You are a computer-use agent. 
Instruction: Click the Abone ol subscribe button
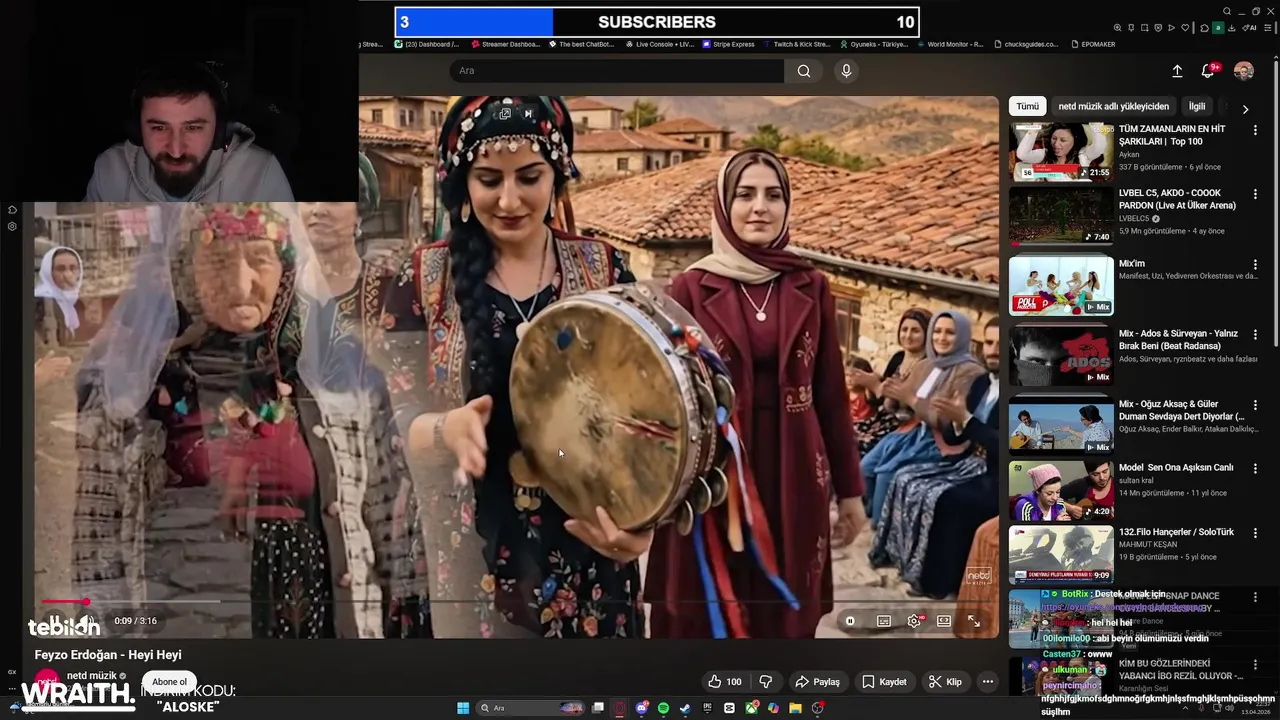pyautogui.click(x=169, y=682)
